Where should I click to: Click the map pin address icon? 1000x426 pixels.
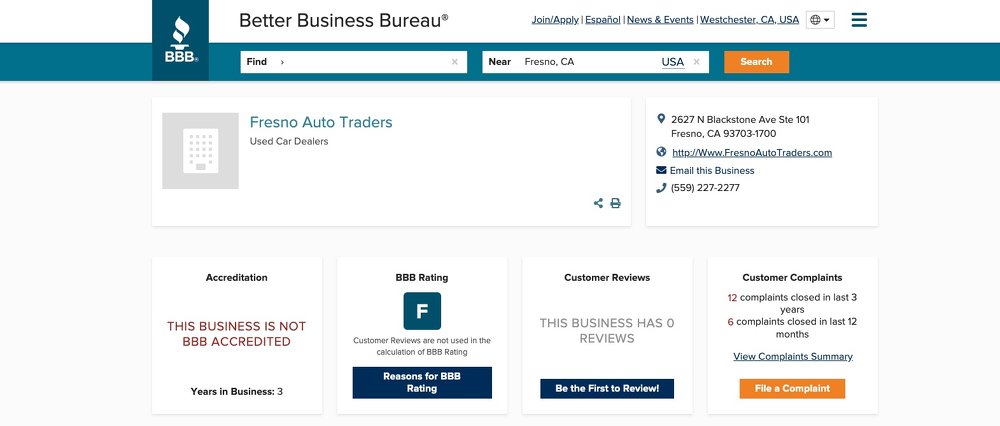pos(661,119)
